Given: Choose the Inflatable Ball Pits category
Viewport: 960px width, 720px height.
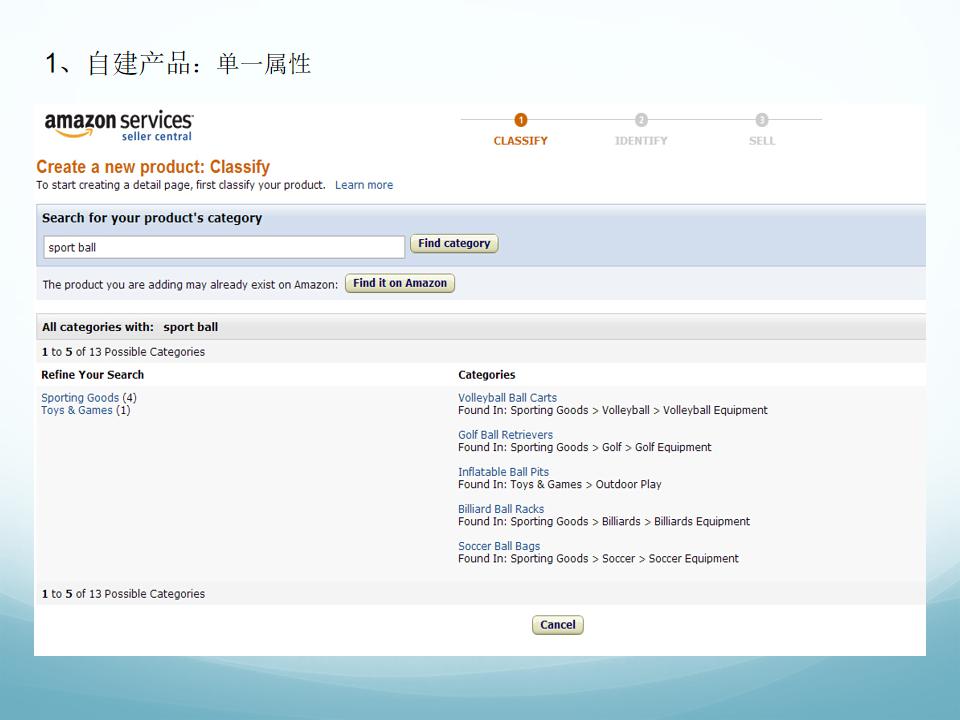Looking at the screenshot, I should [503, 472].
